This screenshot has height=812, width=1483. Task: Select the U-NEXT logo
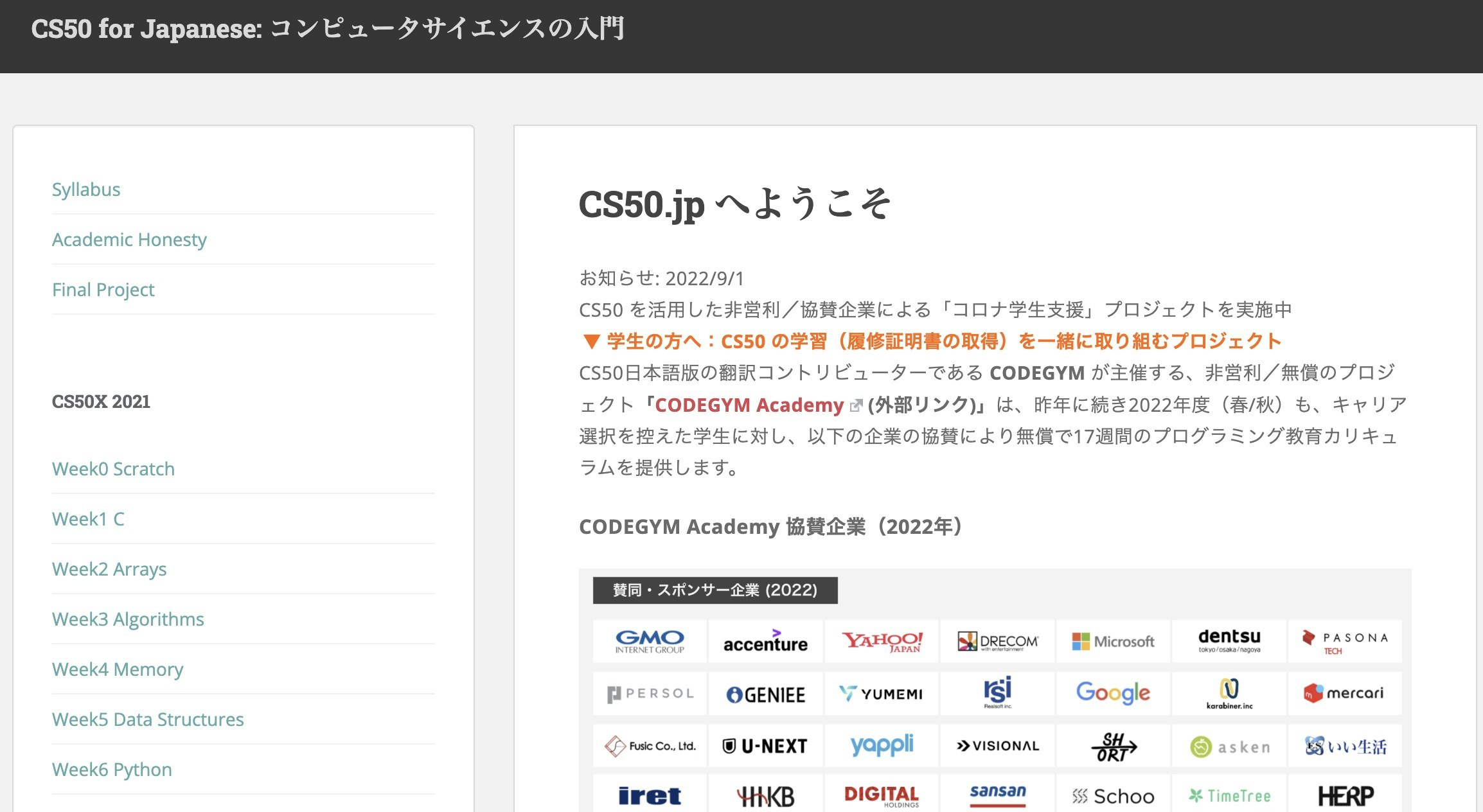point(765,745)
